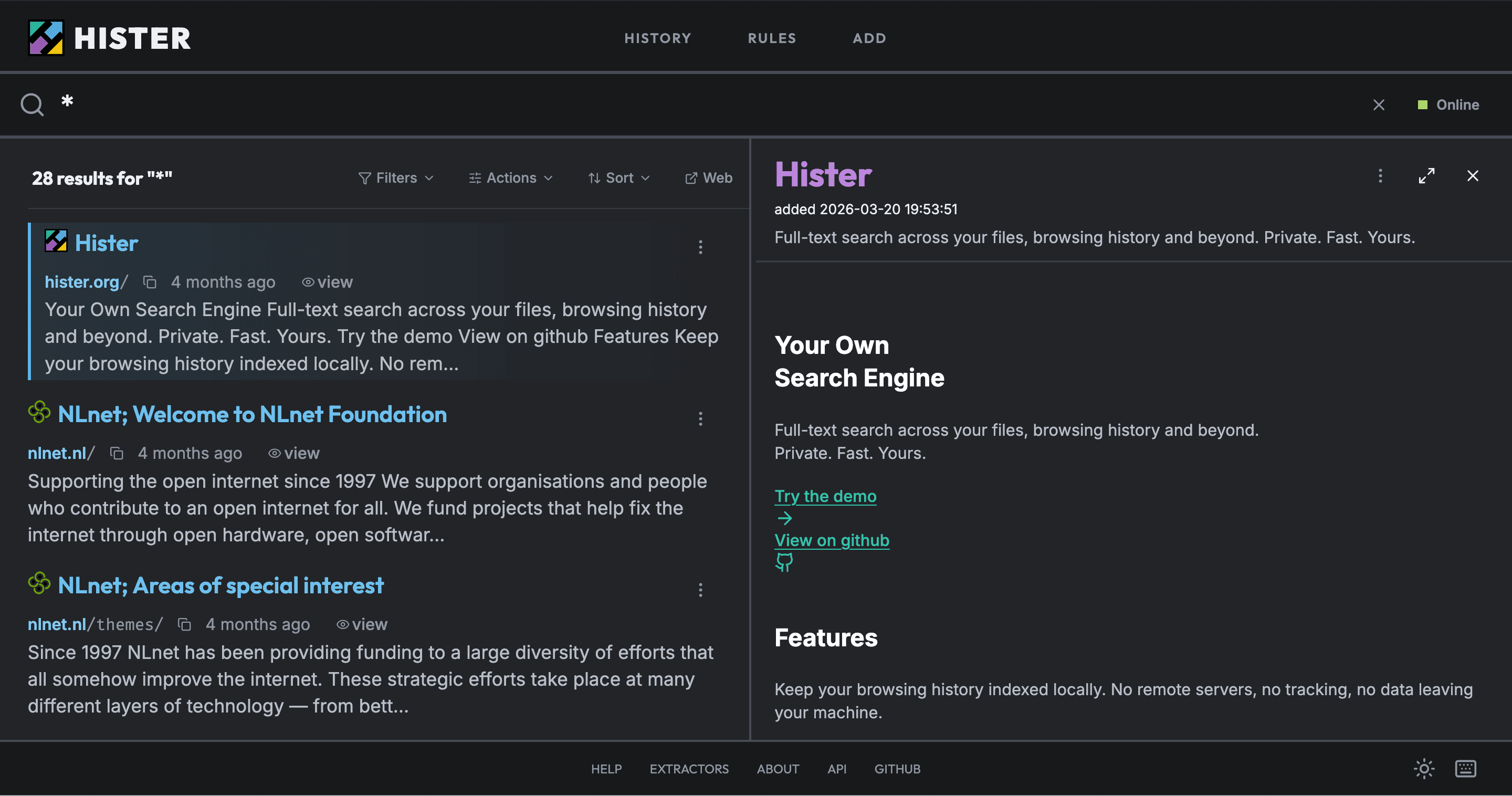Open the History tab in top navigation
This screenshot has height=796, width=1512.
(657, 38)
